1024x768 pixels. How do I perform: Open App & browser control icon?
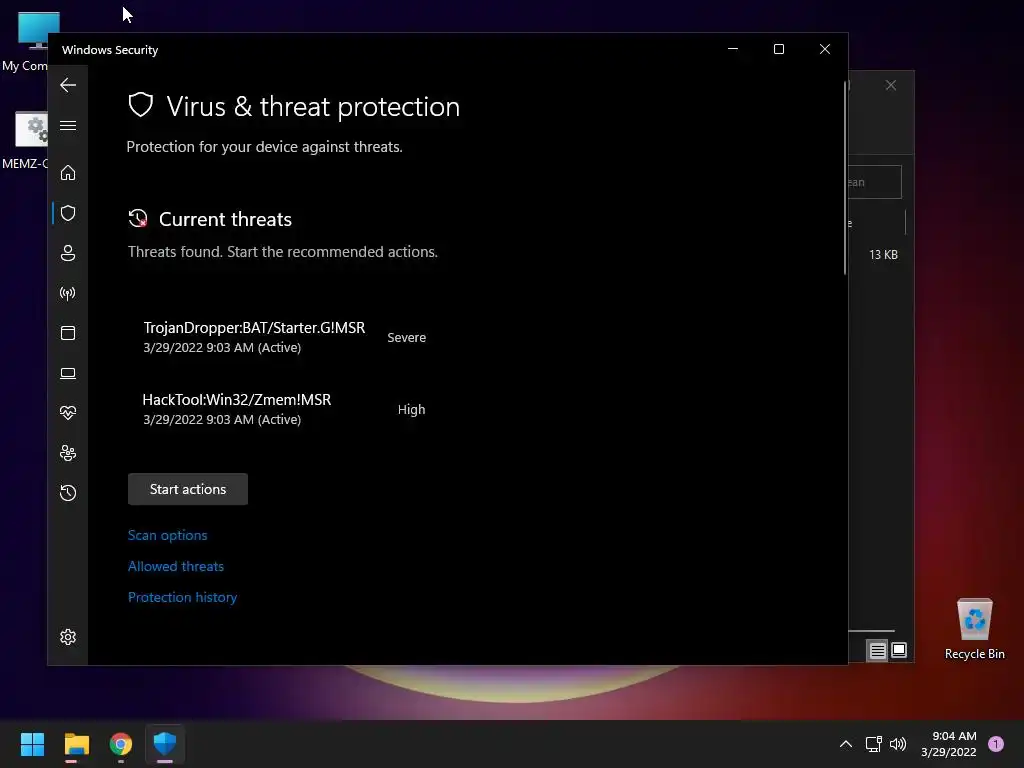tap(68, 333)
